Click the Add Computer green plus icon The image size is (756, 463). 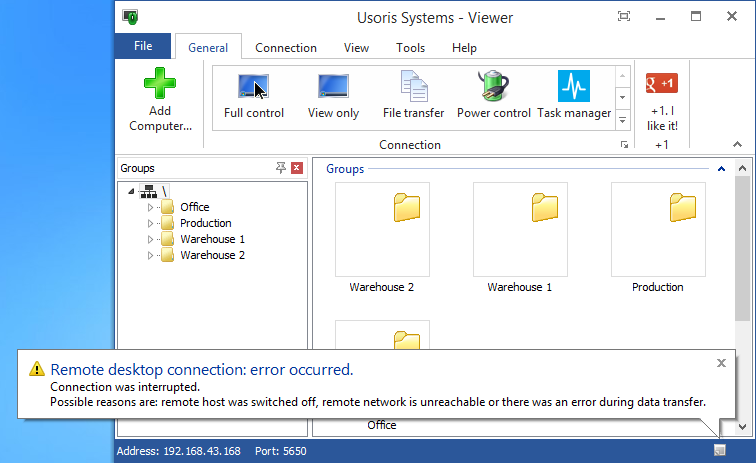tap(160, 81)
